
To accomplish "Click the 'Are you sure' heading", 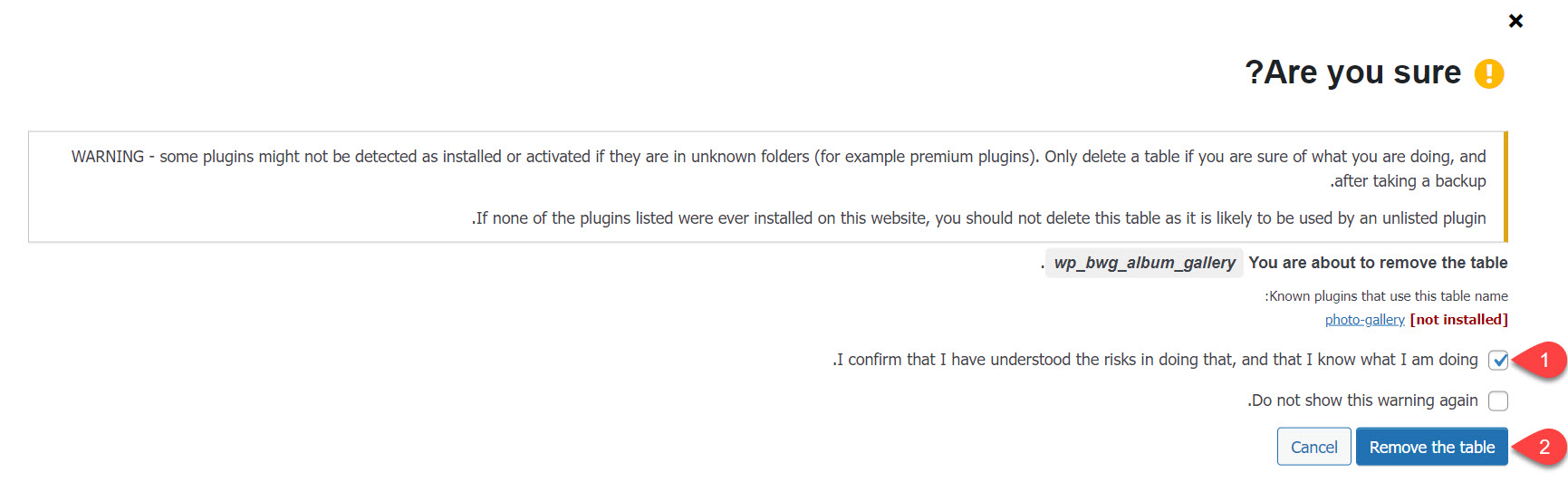I will 1353,72.
